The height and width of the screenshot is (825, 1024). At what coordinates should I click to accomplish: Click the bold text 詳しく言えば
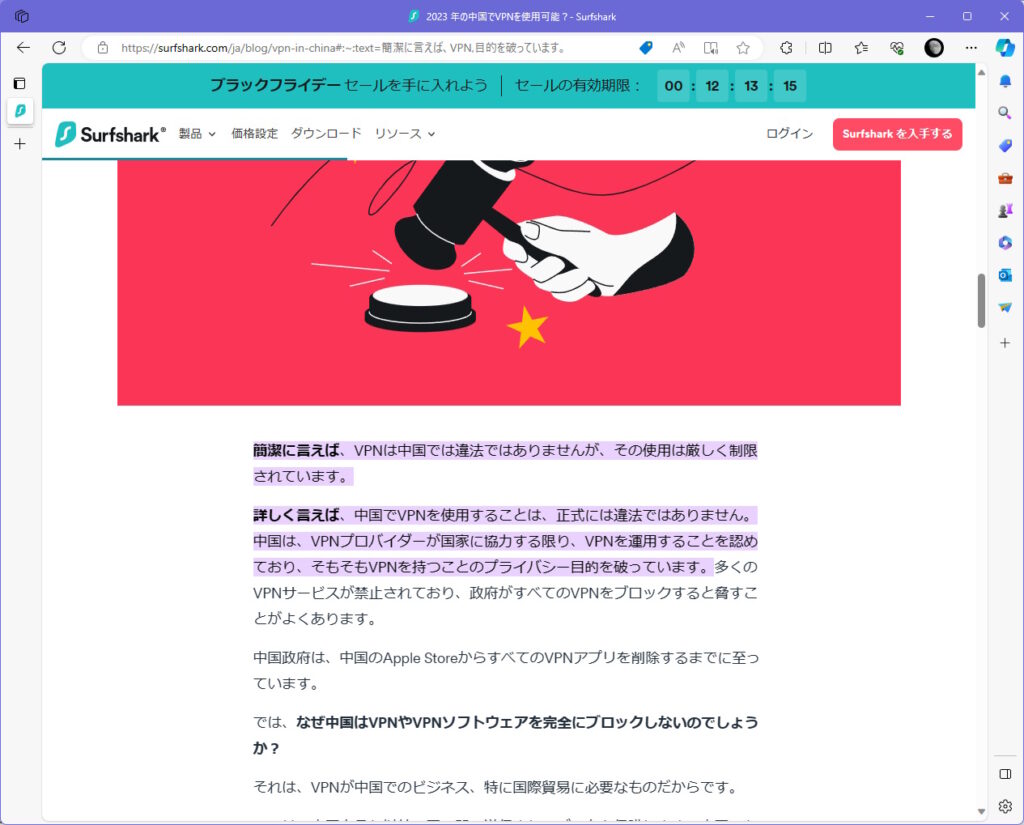[x=296, y=515]
